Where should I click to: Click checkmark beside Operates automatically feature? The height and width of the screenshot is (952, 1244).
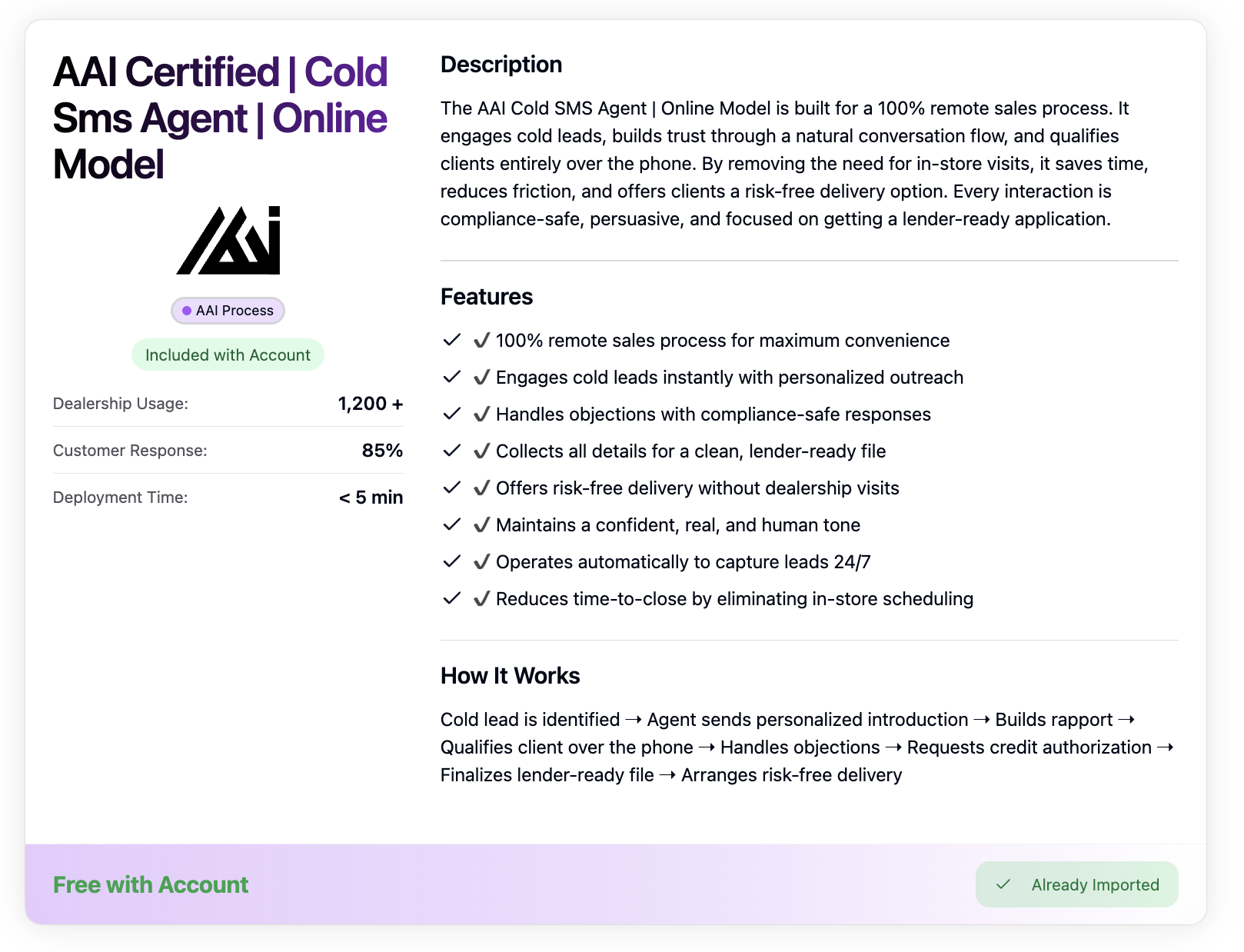pos(452,561)
